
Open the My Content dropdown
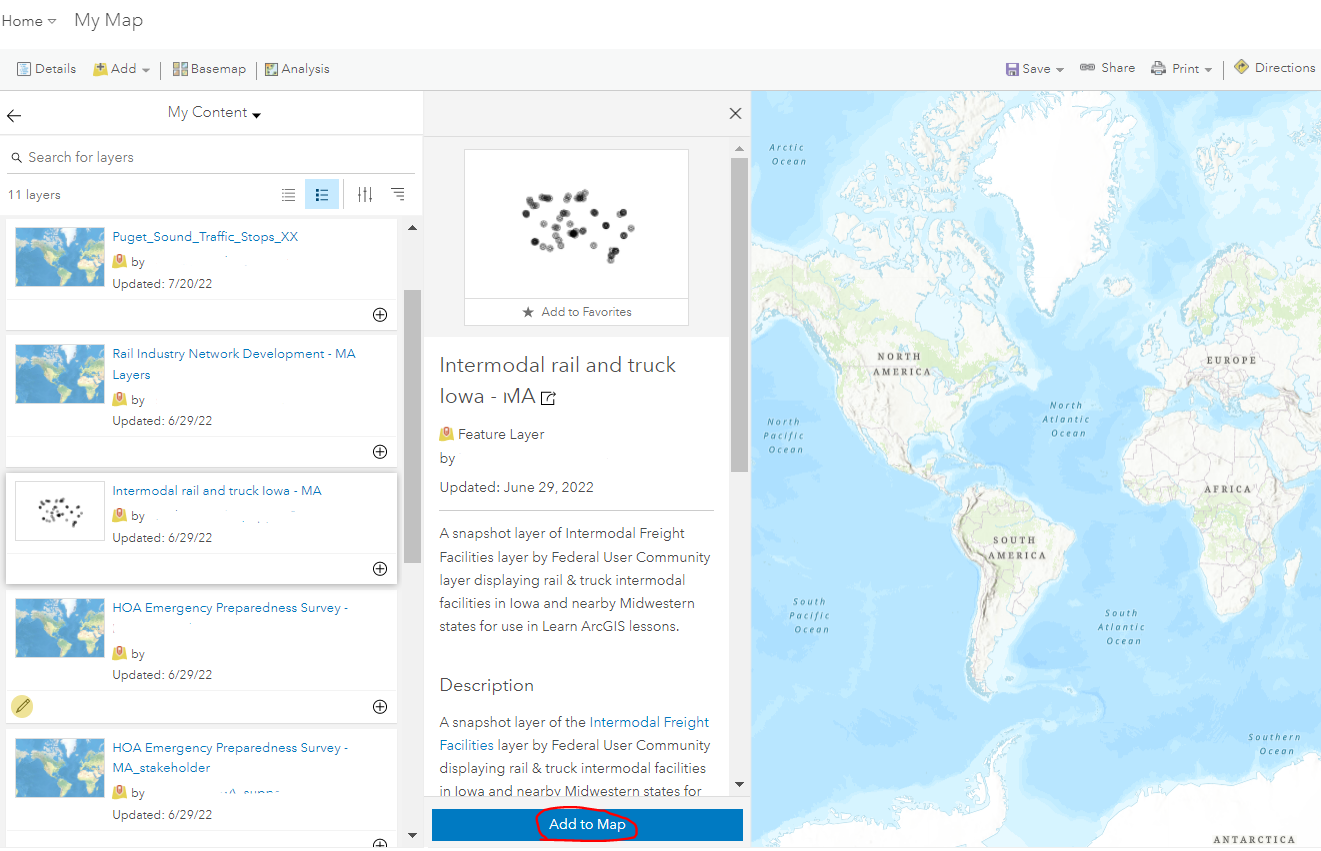(x=214, y=114)
